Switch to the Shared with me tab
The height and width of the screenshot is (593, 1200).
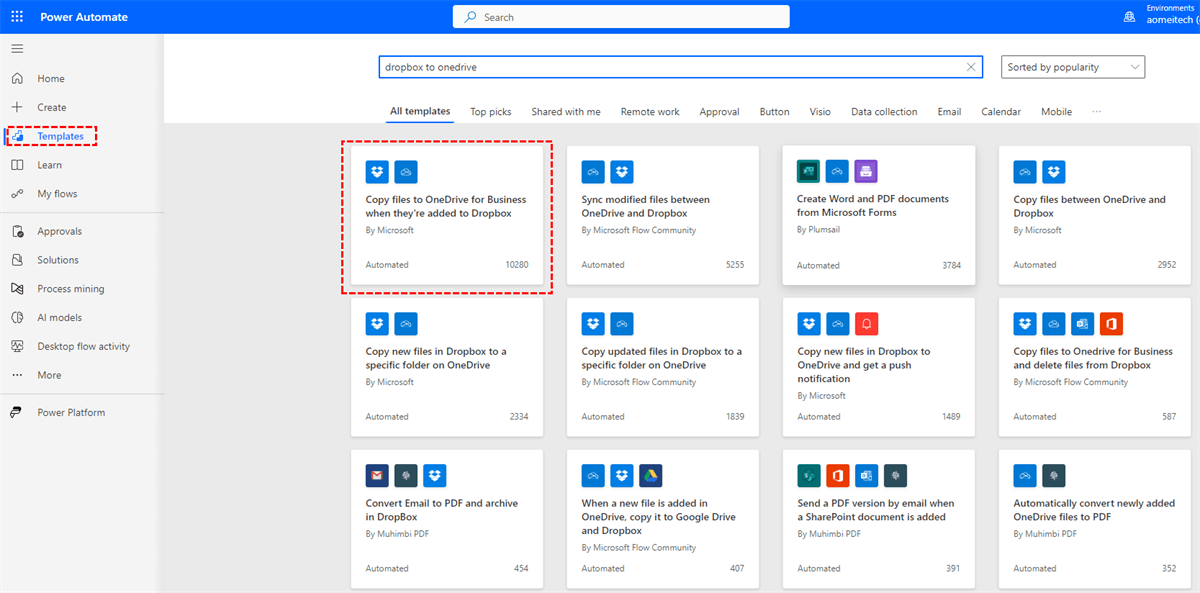(566, 112)
